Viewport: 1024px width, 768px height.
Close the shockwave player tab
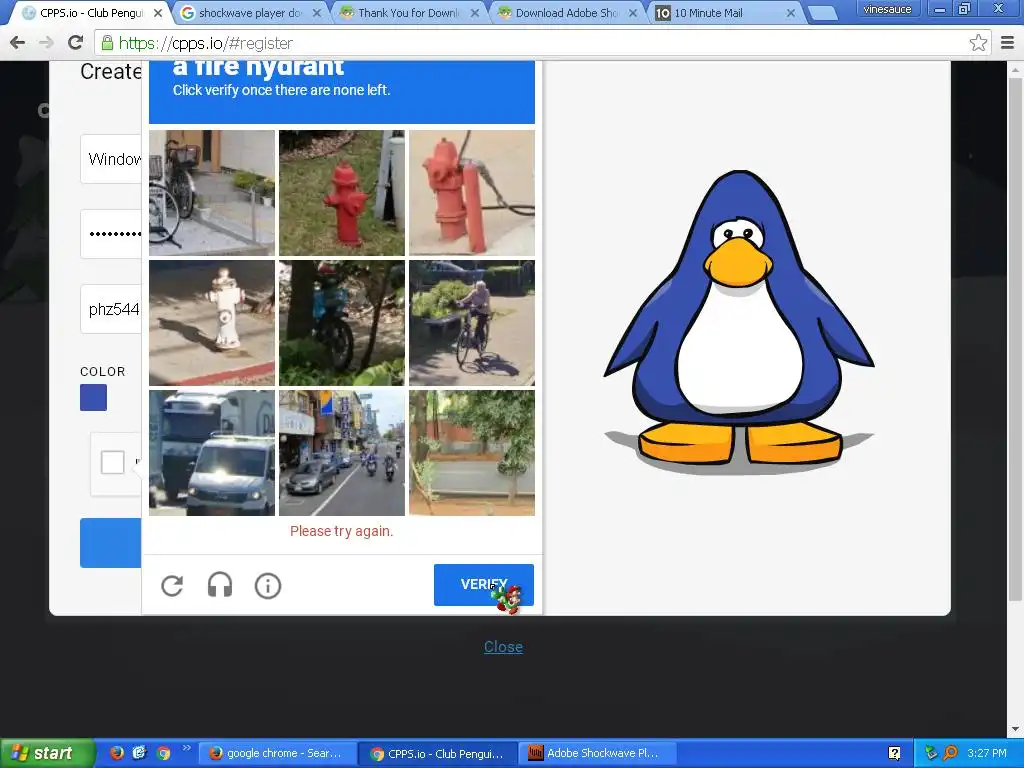pos(317,13)
